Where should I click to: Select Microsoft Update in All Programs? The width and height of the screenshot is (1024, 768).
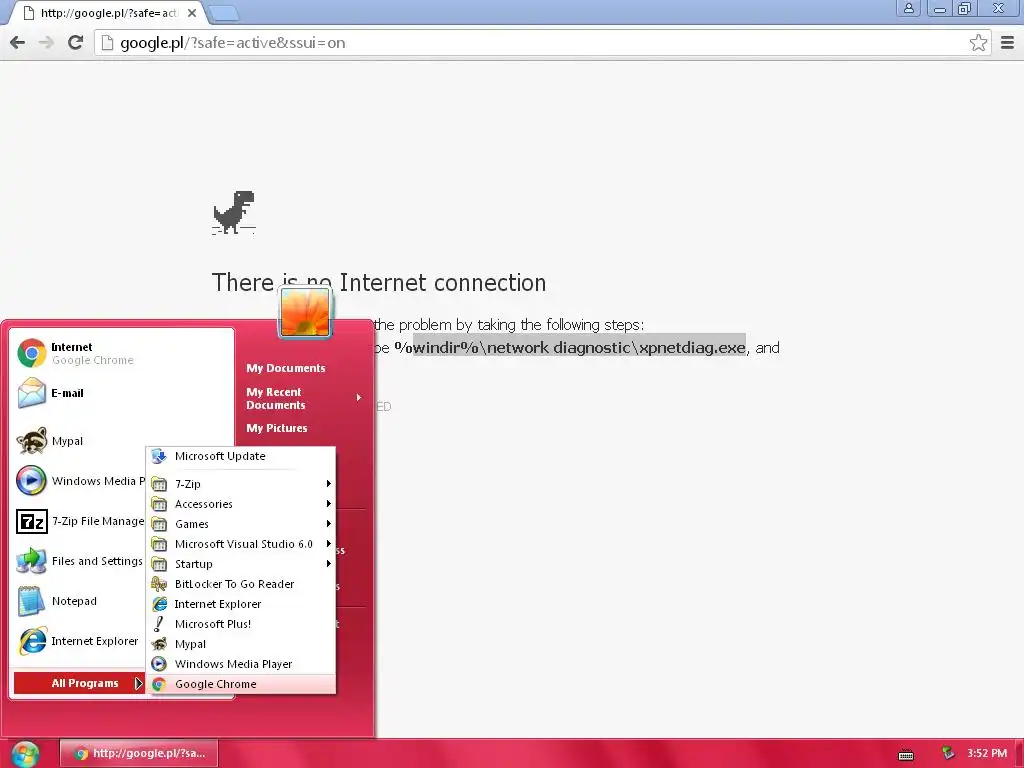(x=240, y=456)
